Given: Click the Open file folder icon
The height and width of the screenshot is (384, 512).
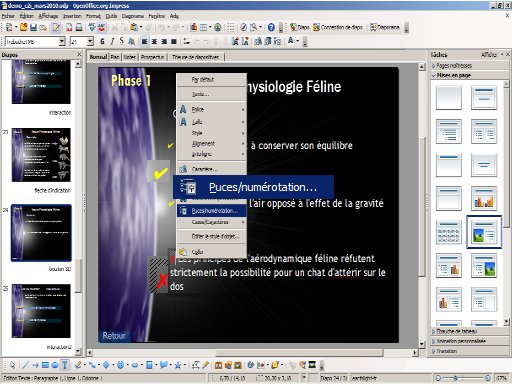Looking at the screenshot, I should click(24, 27).
